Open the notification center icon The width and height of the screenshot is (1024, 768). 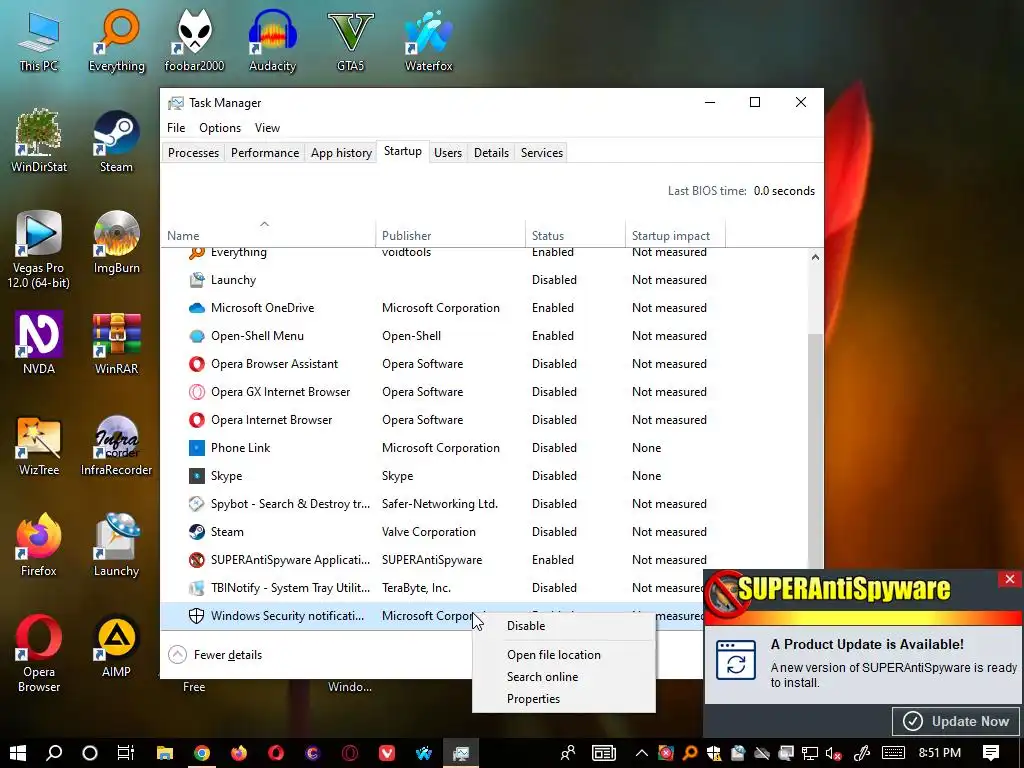(x=991, y=753)
